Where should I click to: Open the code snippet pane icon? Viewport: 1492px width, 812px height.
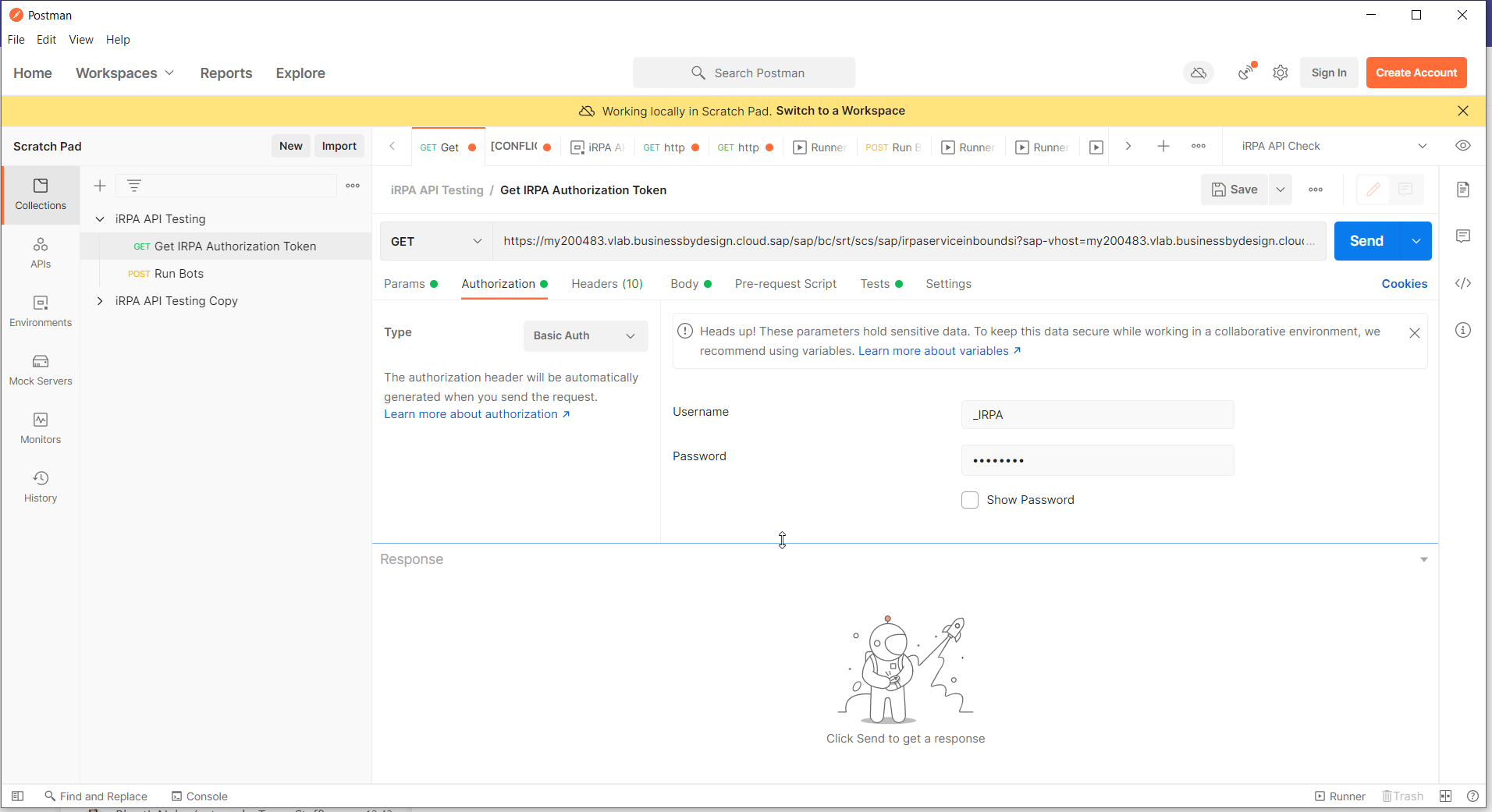1463,283
